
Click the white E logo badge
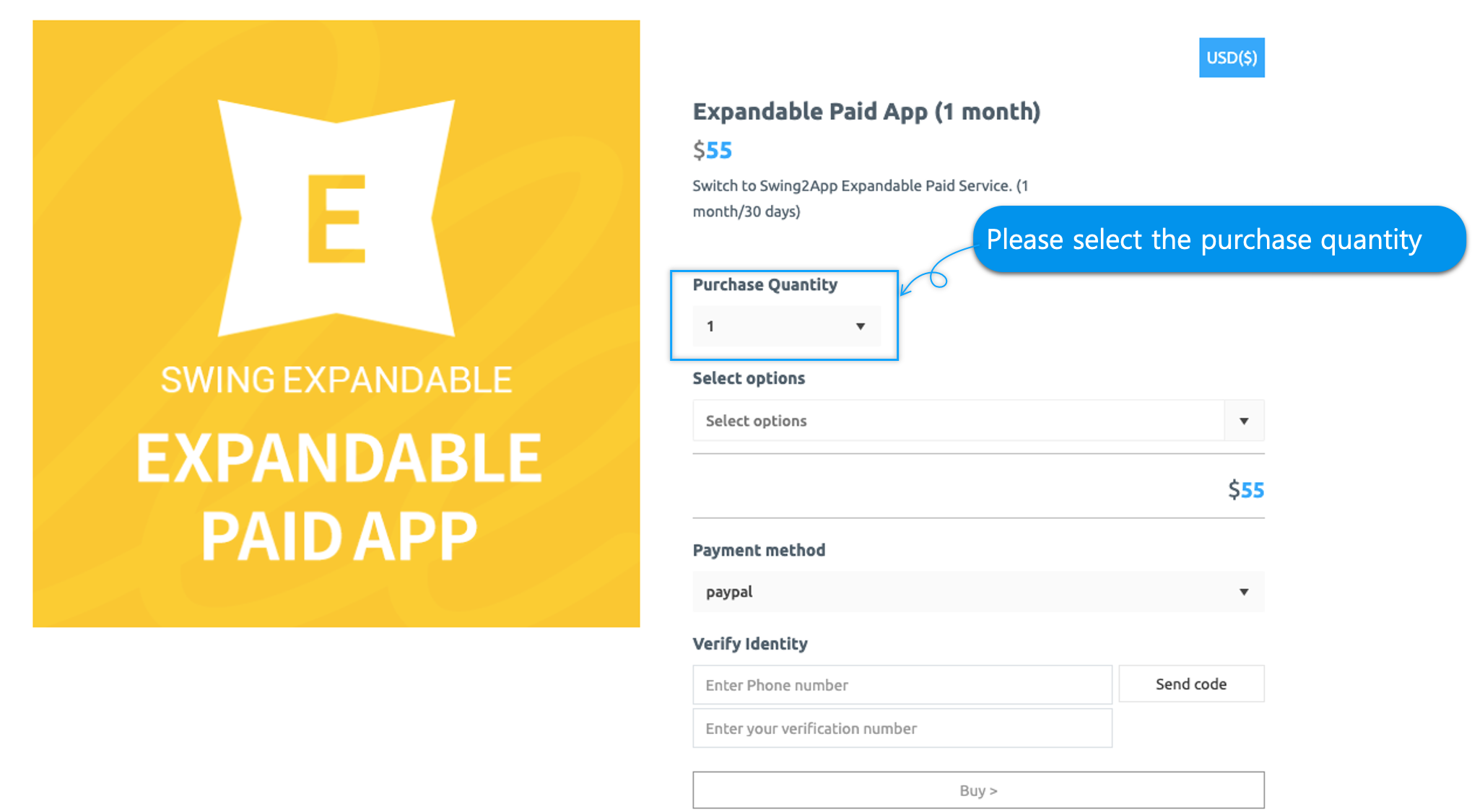[x=336, y=218]
